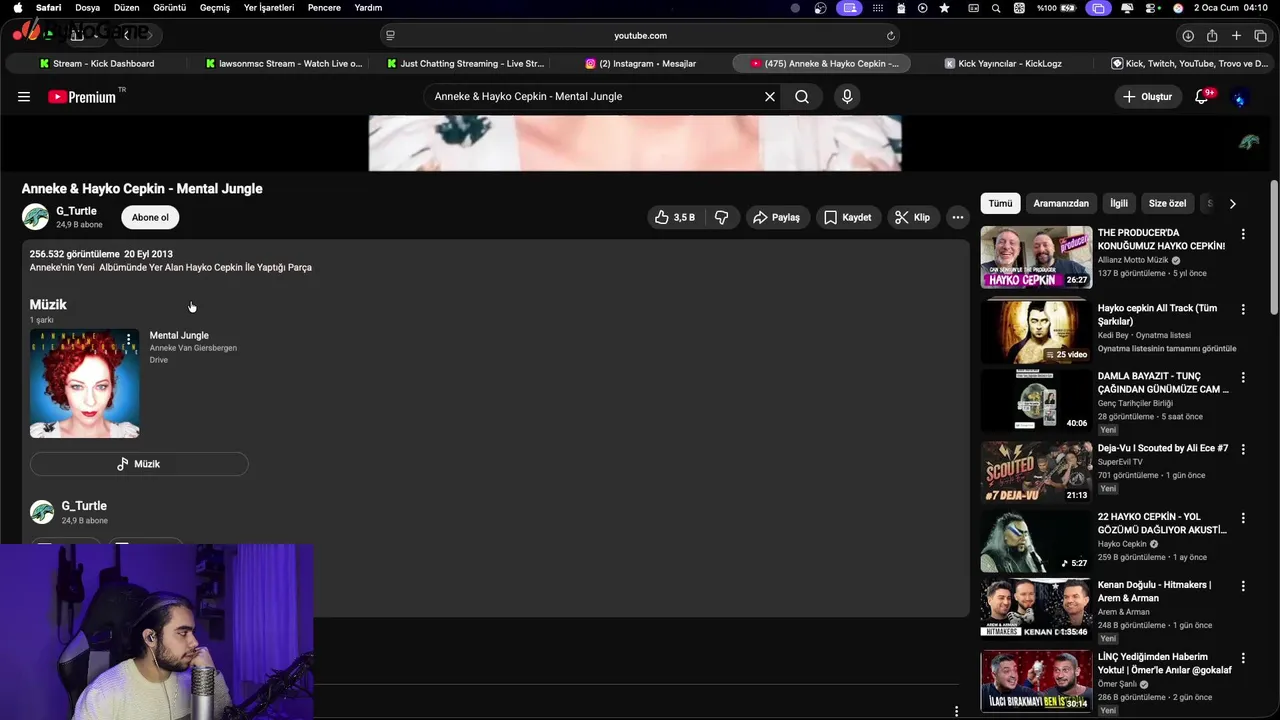Open options for 22 HAYKO CEPKİN video

click(x=1243, y=518)
